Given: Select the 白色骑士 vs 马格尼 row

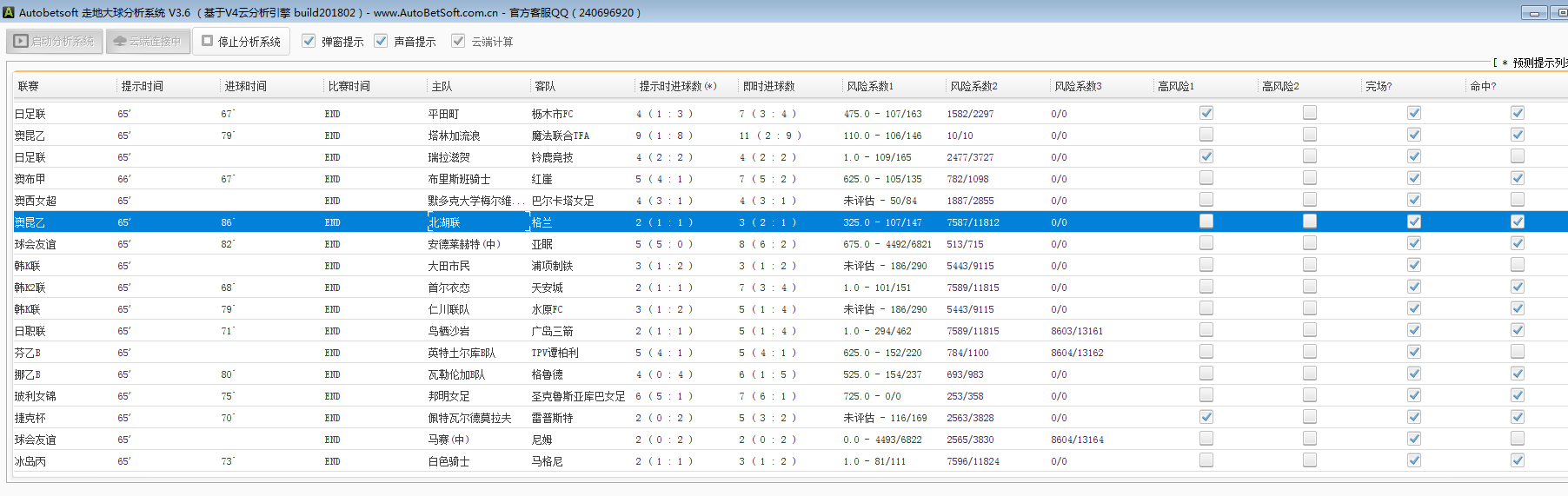Looking at the screenshot, I should [x=448, y=461].
